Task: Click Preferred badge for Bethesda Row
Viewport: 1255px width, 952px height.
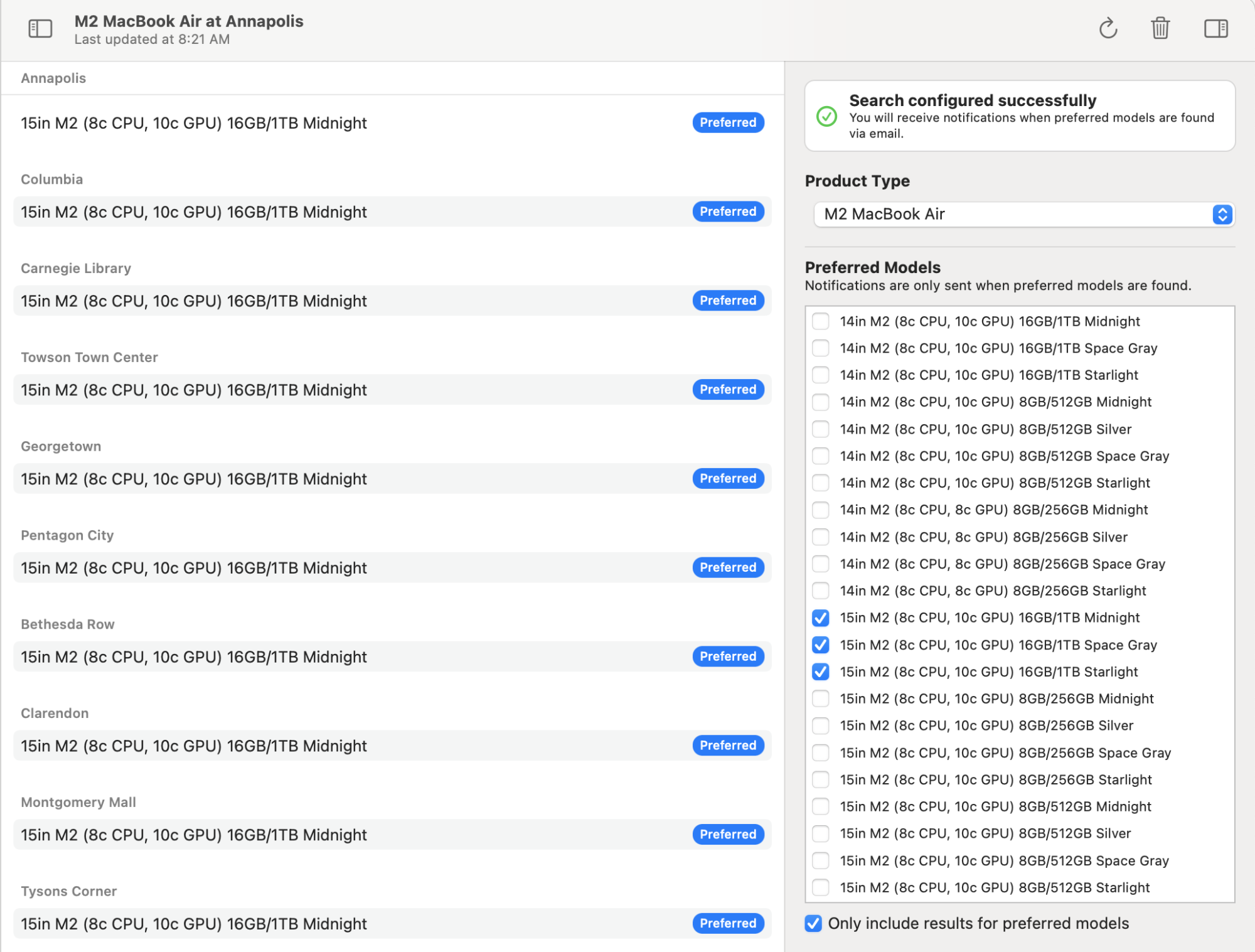Action: (728, 656)
